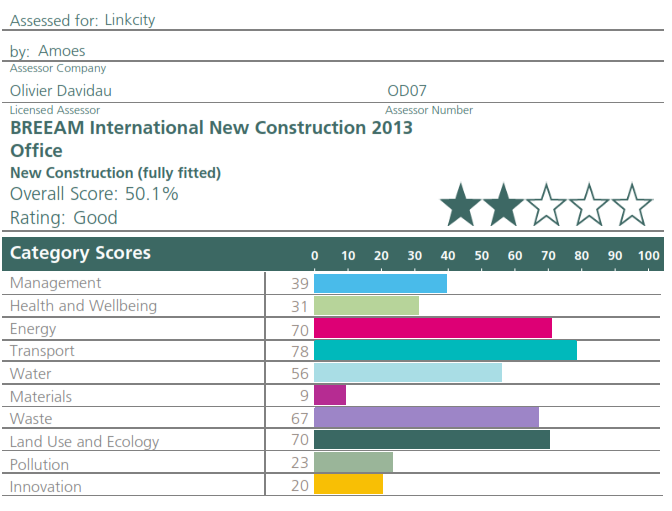Click the Health and Wellbeing score 31
Viewport: 672px width, 511px height.
(300, 307)
